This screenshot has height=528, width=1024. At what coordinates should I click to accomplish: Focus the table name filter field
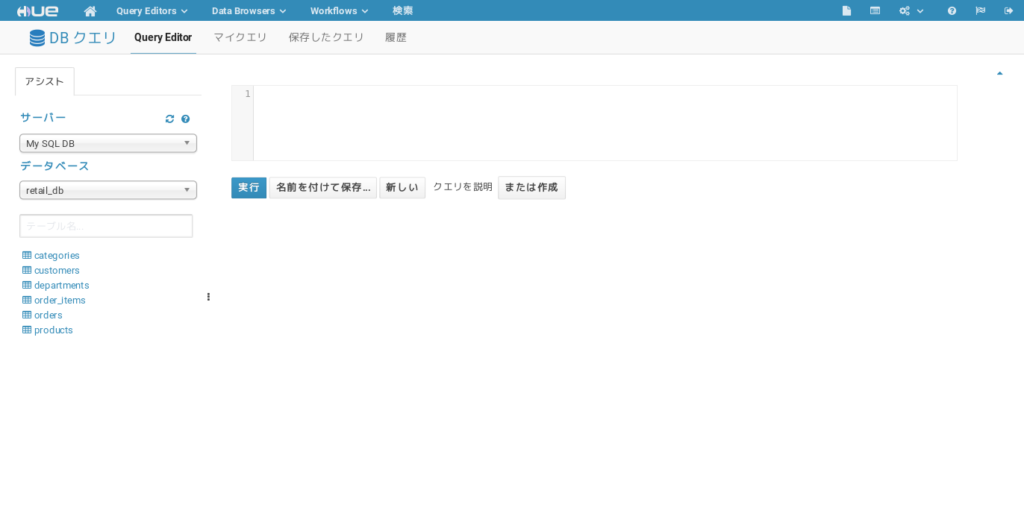(x=106, y=226)
